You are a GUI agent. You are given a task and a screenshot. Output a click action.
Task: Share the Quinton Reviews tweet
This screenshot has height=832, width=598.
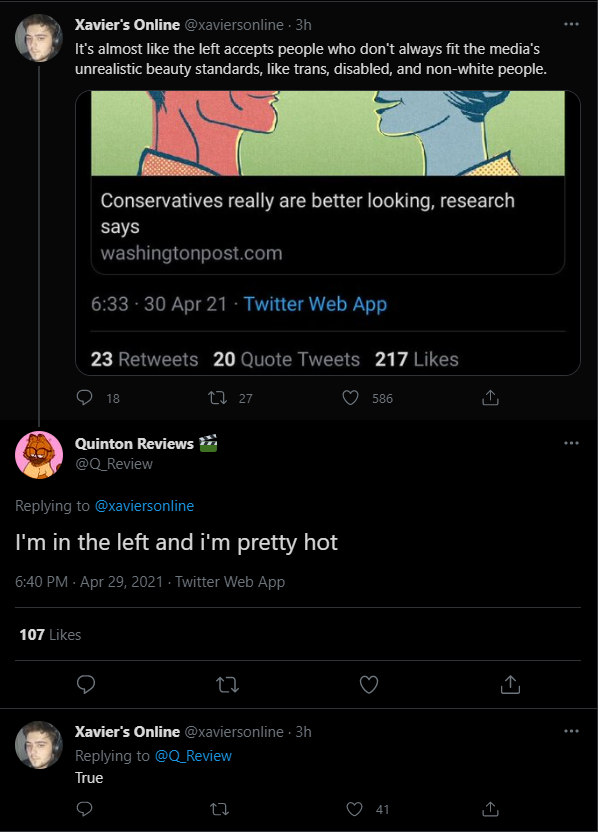(x=510, y=684)
